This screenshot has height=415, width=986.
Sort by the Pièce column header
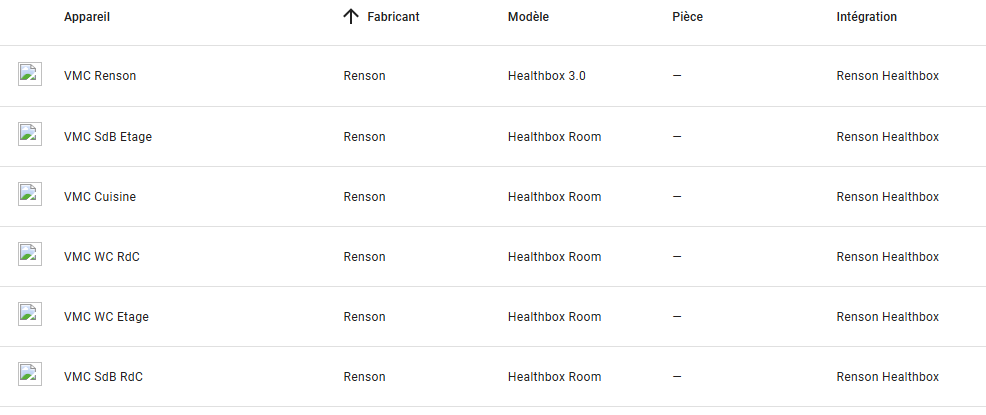coord(687,17)
